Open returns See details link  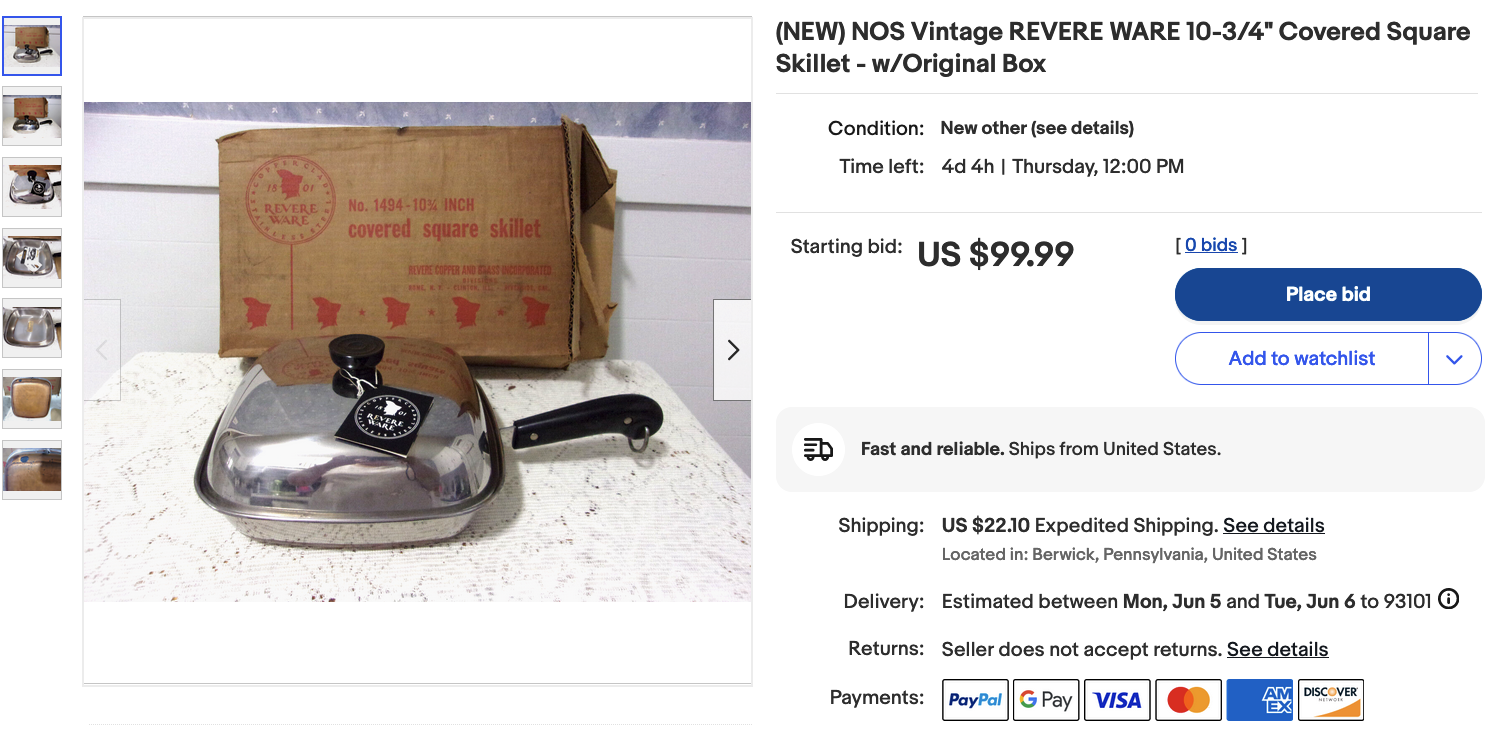click(x=1277, y=649)
